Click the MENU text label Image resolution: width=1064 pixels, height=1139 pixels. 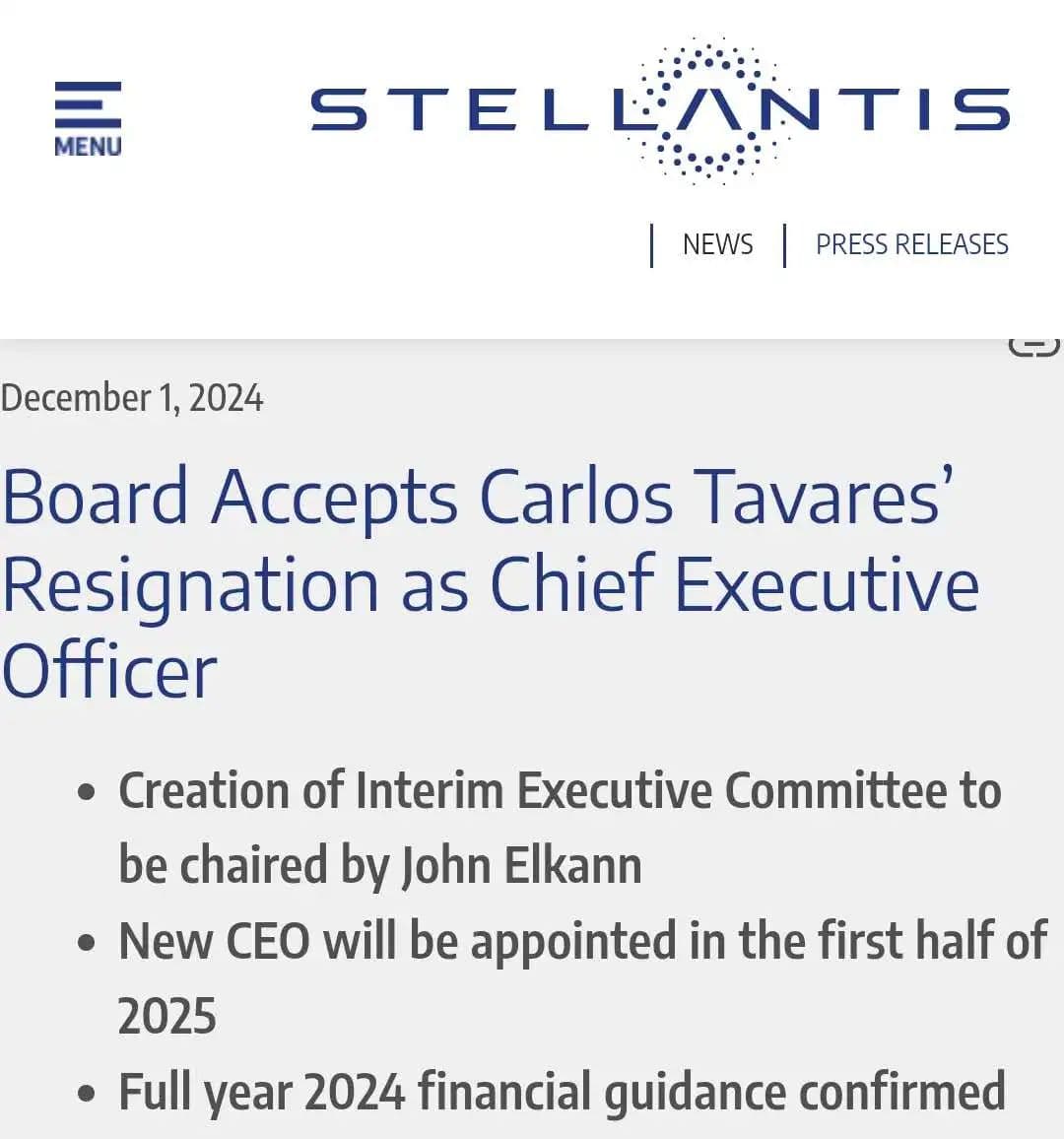(88, 147)
